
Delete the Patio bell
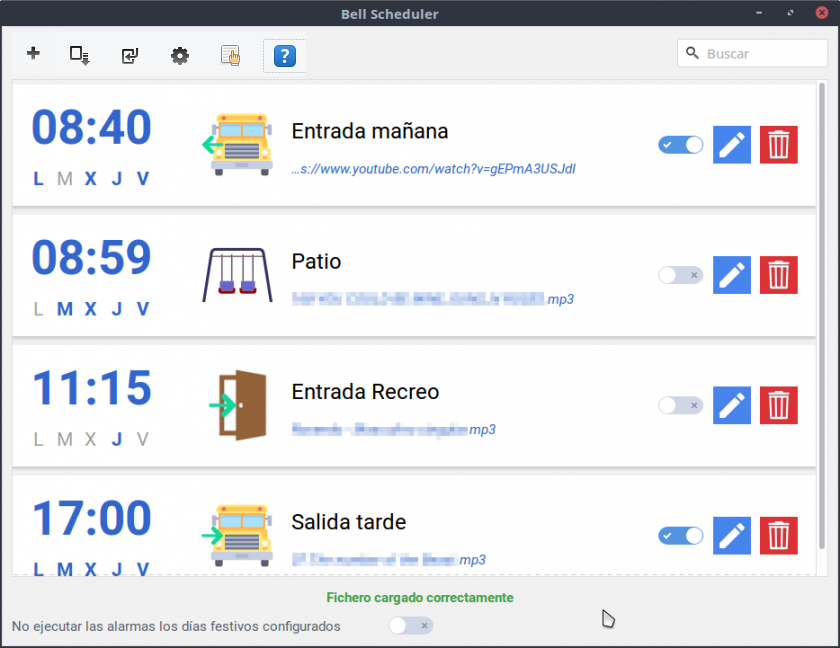coord(779,275)
